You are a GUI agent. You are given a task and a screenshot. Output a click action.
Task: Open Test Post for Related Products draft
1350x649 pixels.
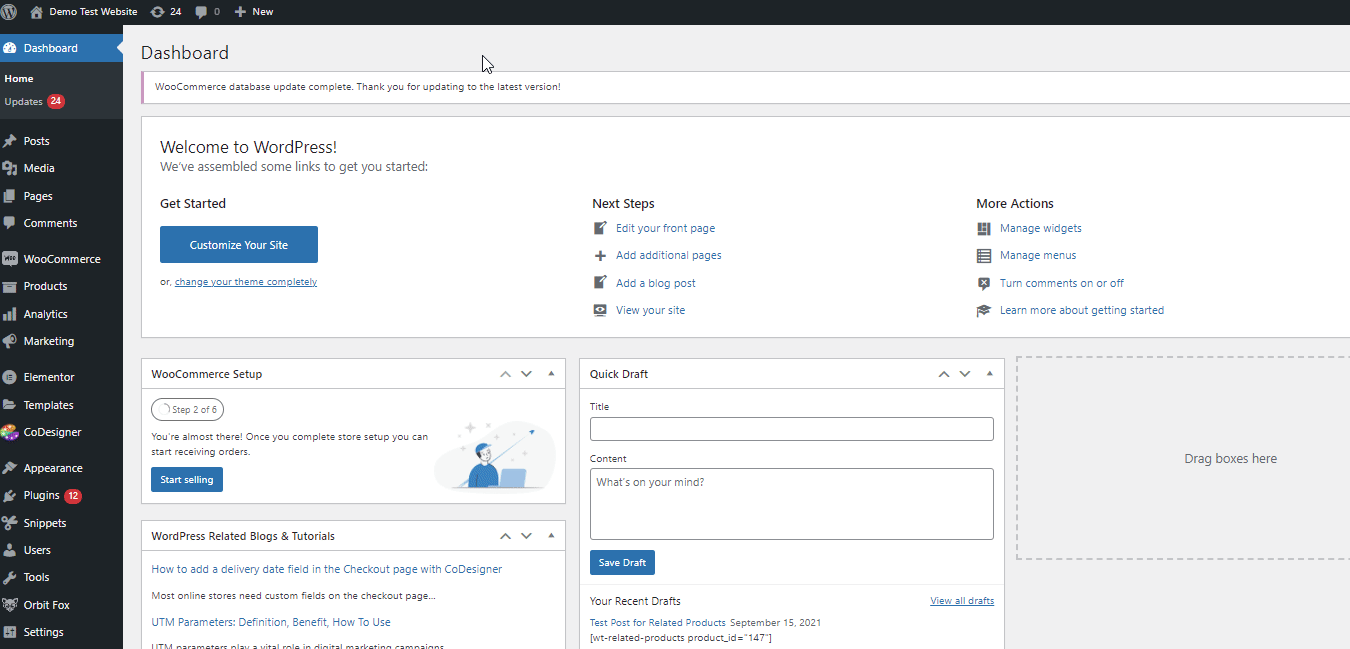658,622
